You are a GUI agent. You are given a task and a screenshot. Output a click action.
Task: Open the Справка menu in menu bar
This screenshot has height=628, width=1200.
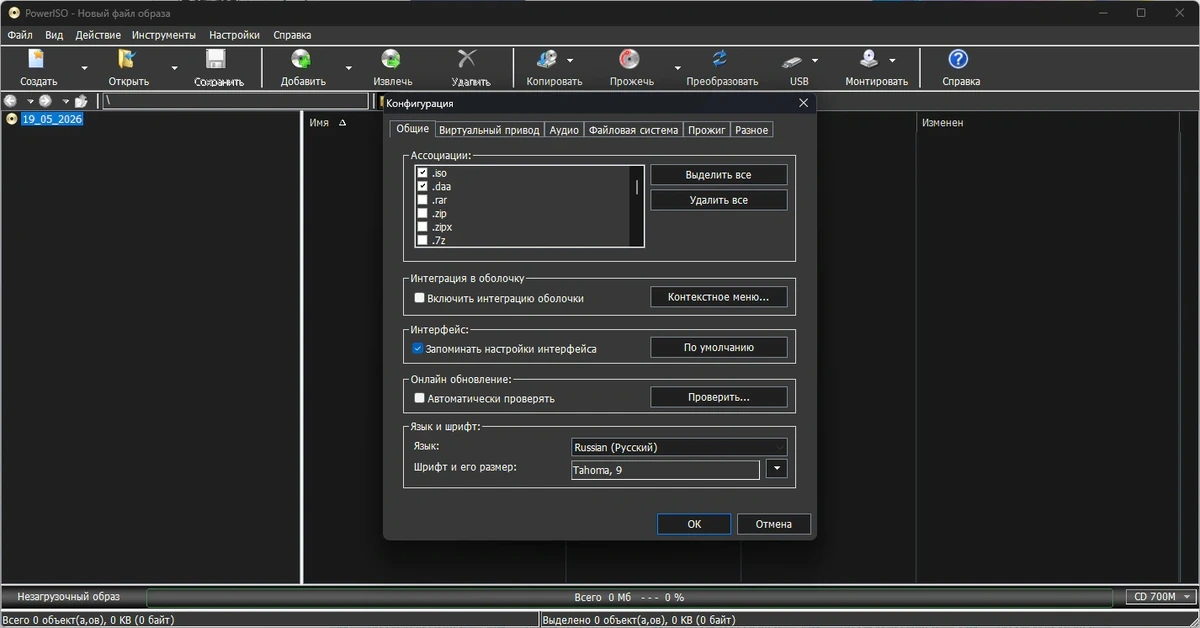(292, 35)
